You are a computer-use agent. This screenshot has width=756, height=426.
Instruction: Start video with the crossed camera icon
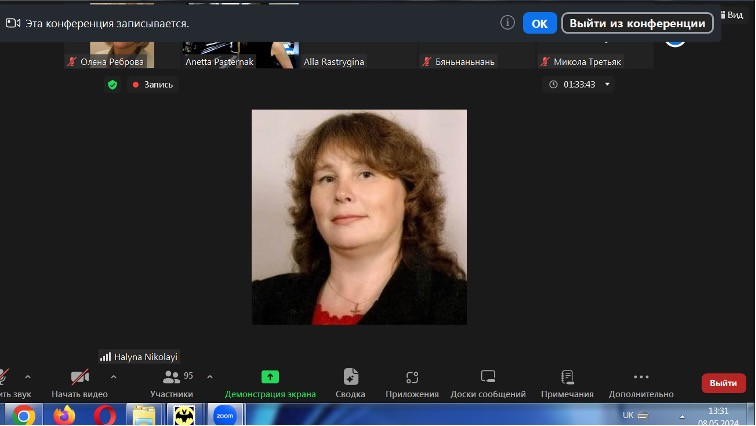point(80,377)
